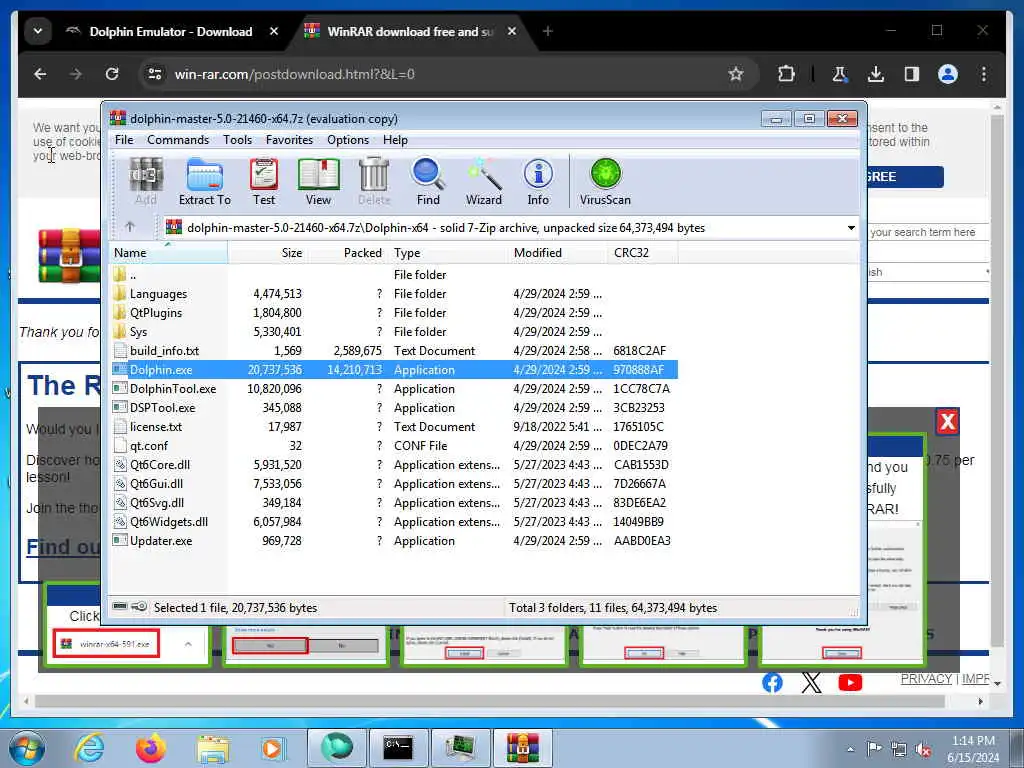Close the WinRAR download browser tab
Screen dimensions: 1024x768
click(x=512, y=31)
